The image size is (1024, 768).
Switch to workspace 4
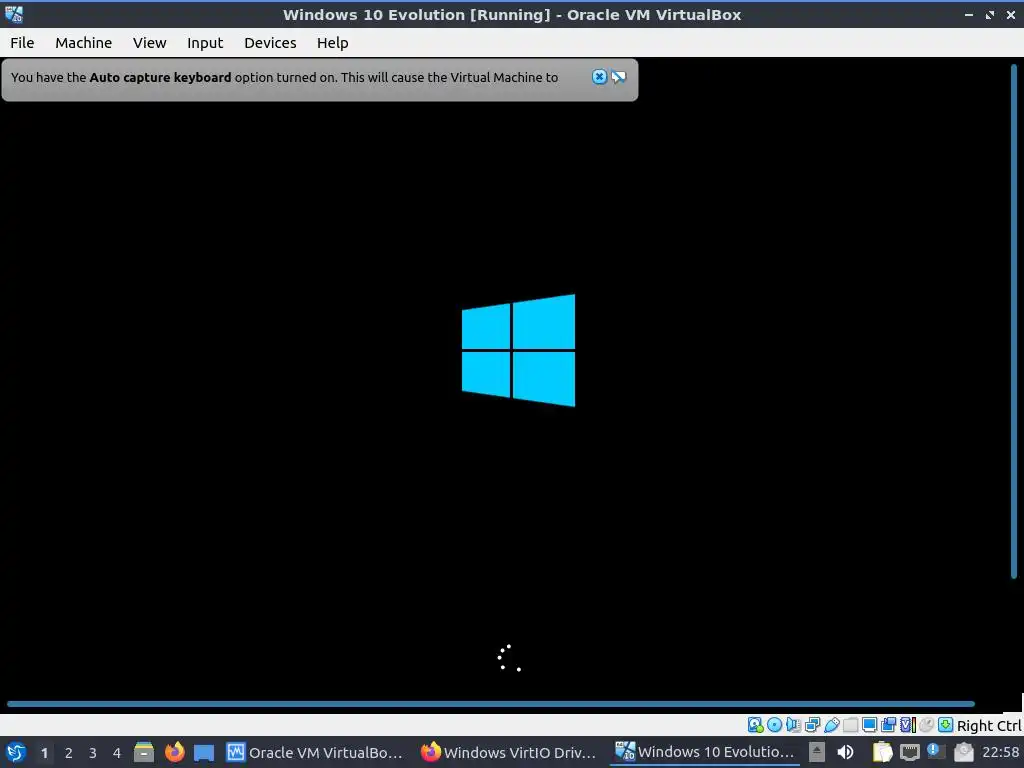coord(117,753)
